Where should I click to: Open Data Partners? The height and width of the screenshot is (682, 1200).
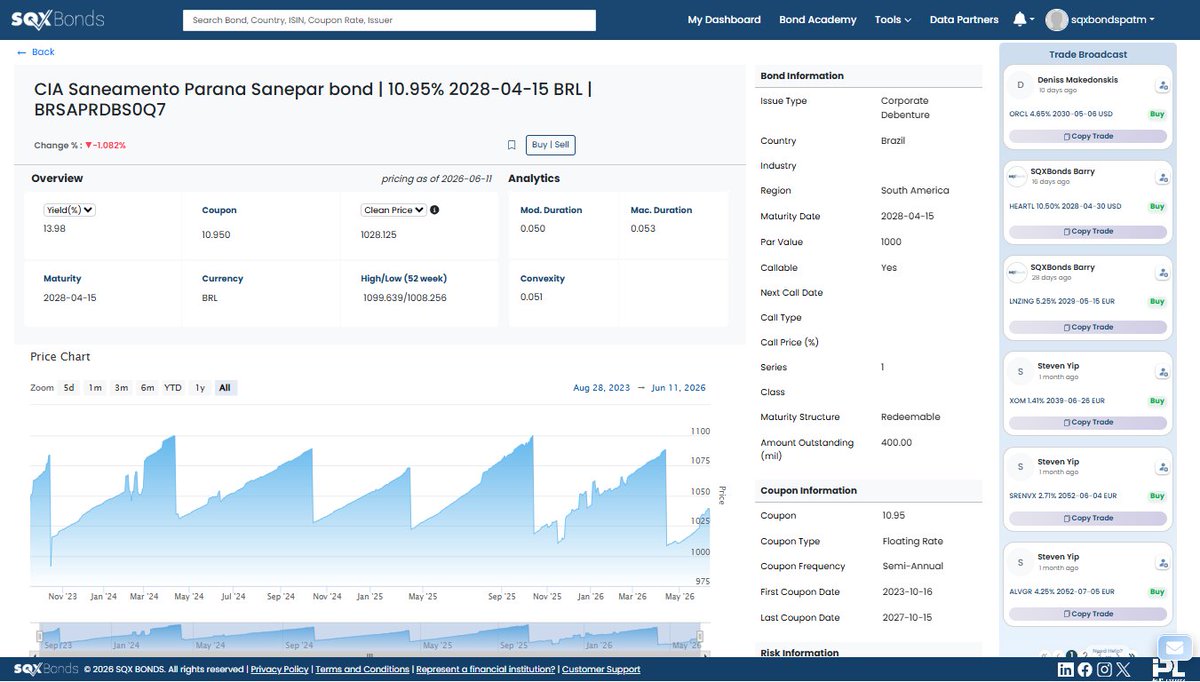(964, 19)
